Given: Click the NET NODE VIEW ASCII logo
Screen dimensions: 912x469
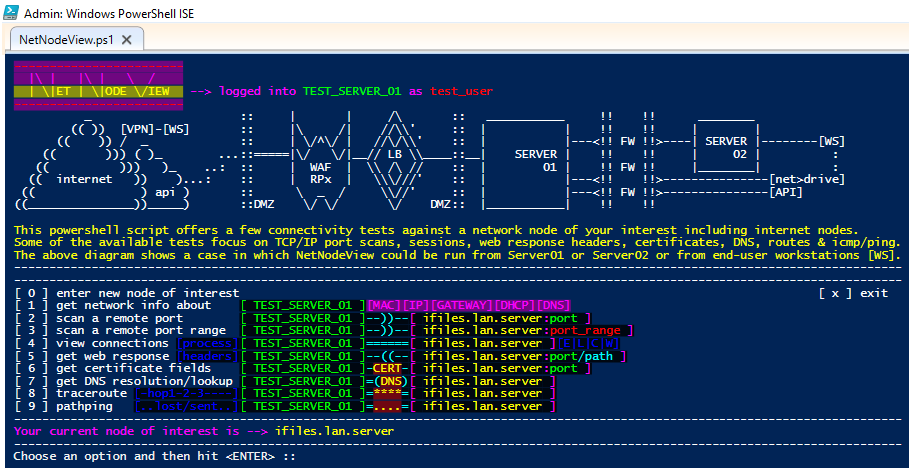Looking at the screenshot, I should tap(98, 86).
